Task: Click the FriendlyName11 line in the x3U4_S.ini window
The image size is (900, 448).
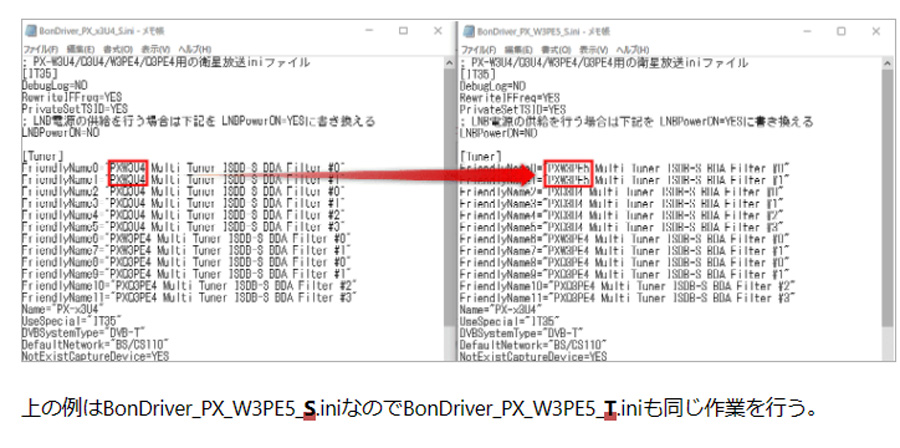Action: (x=189, y=297)
